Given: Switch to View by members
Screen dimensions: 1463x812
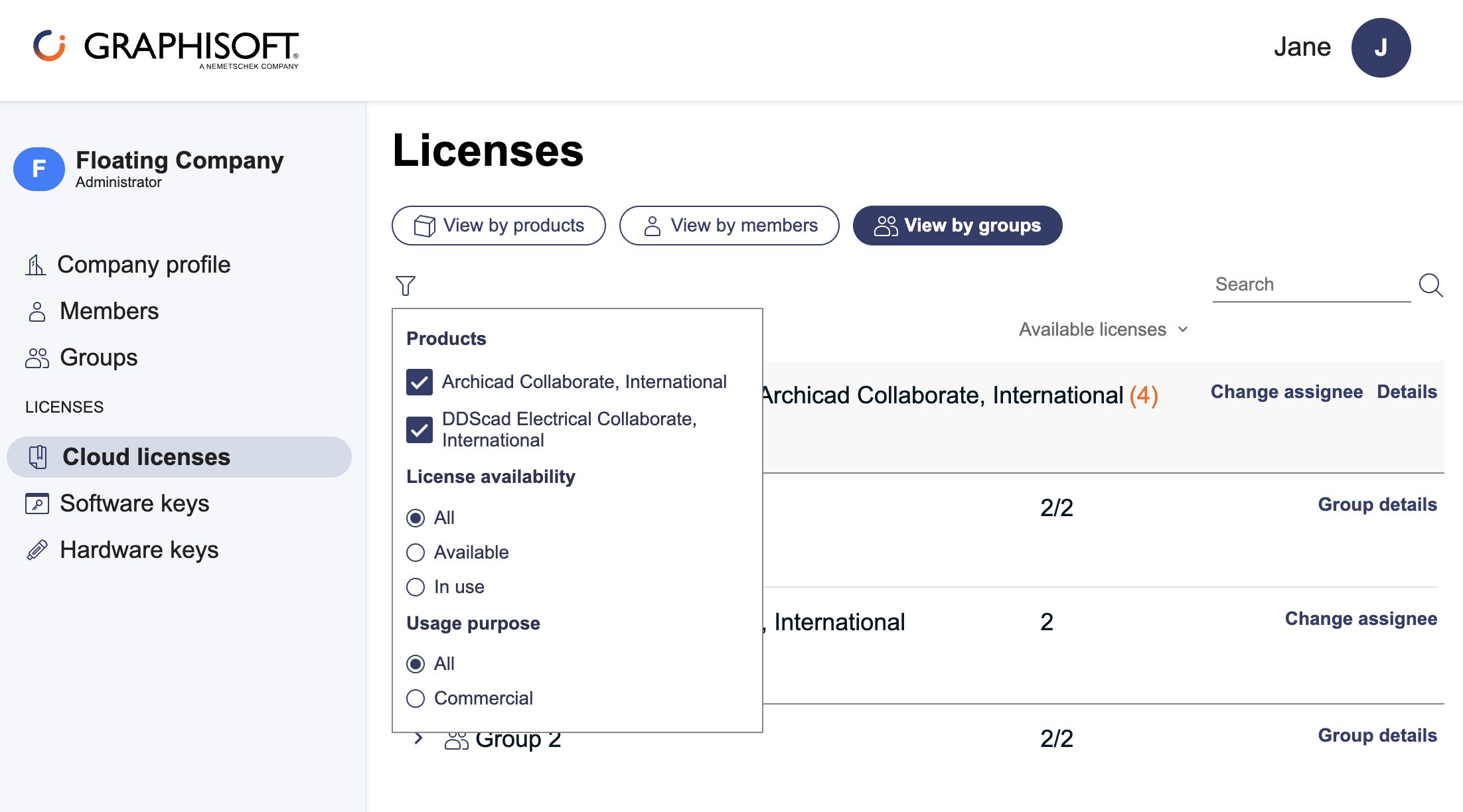Looking at the screenshot, I should coord(730,226).
